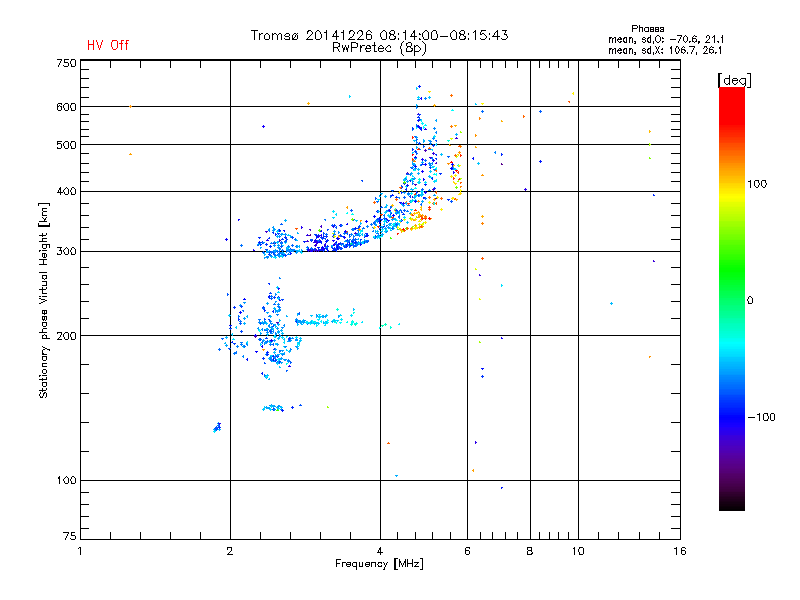Click colorbar tick label "0"
800x600 pixels.
tap(750, 301)
